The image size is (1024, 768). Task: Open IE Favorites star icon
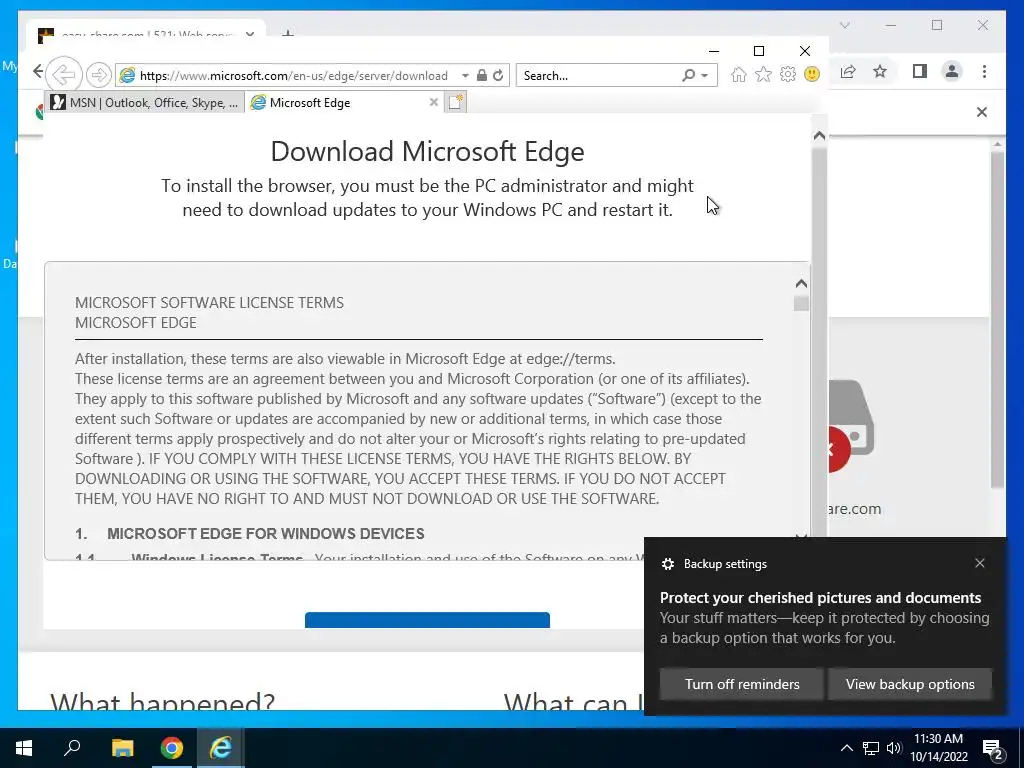[763, 74]
